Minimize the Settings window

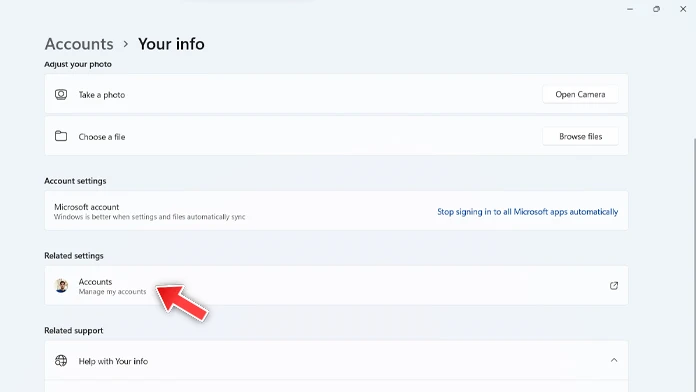coord(630,9)
